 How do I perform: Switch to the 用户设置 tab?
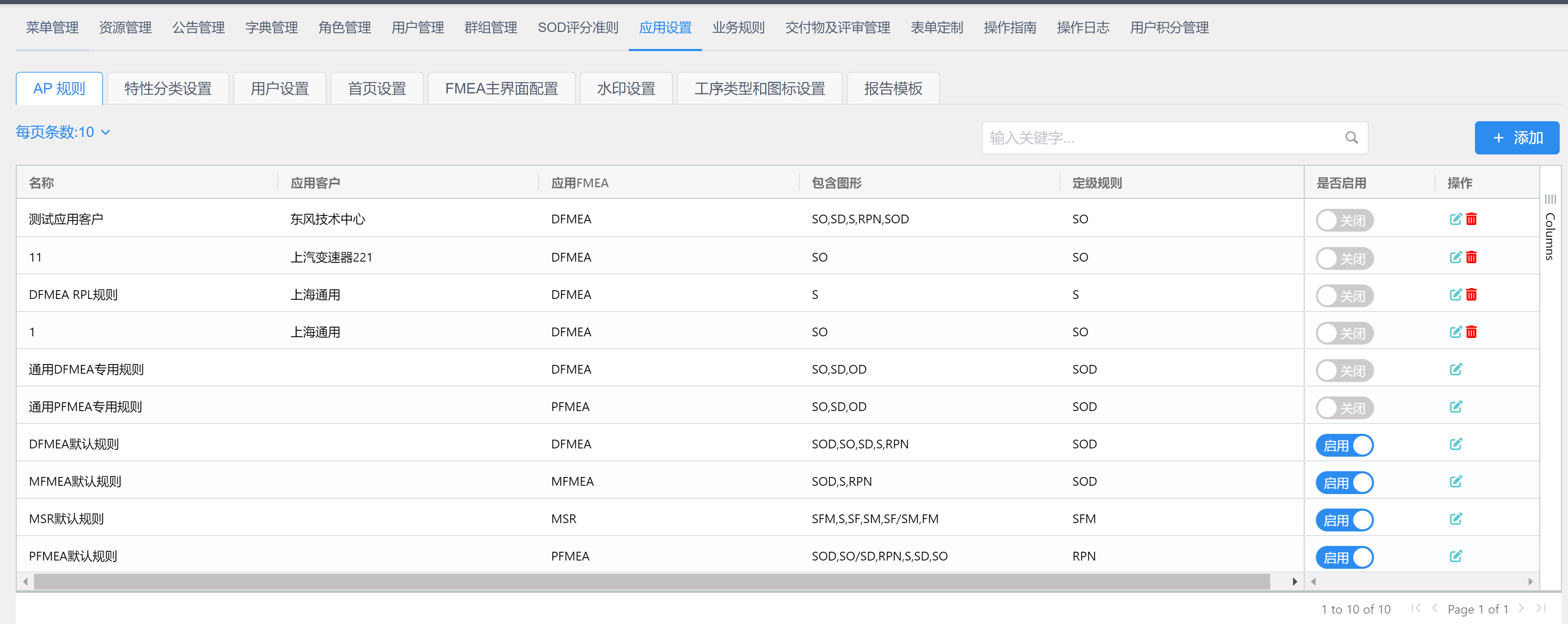coord(280,88)
